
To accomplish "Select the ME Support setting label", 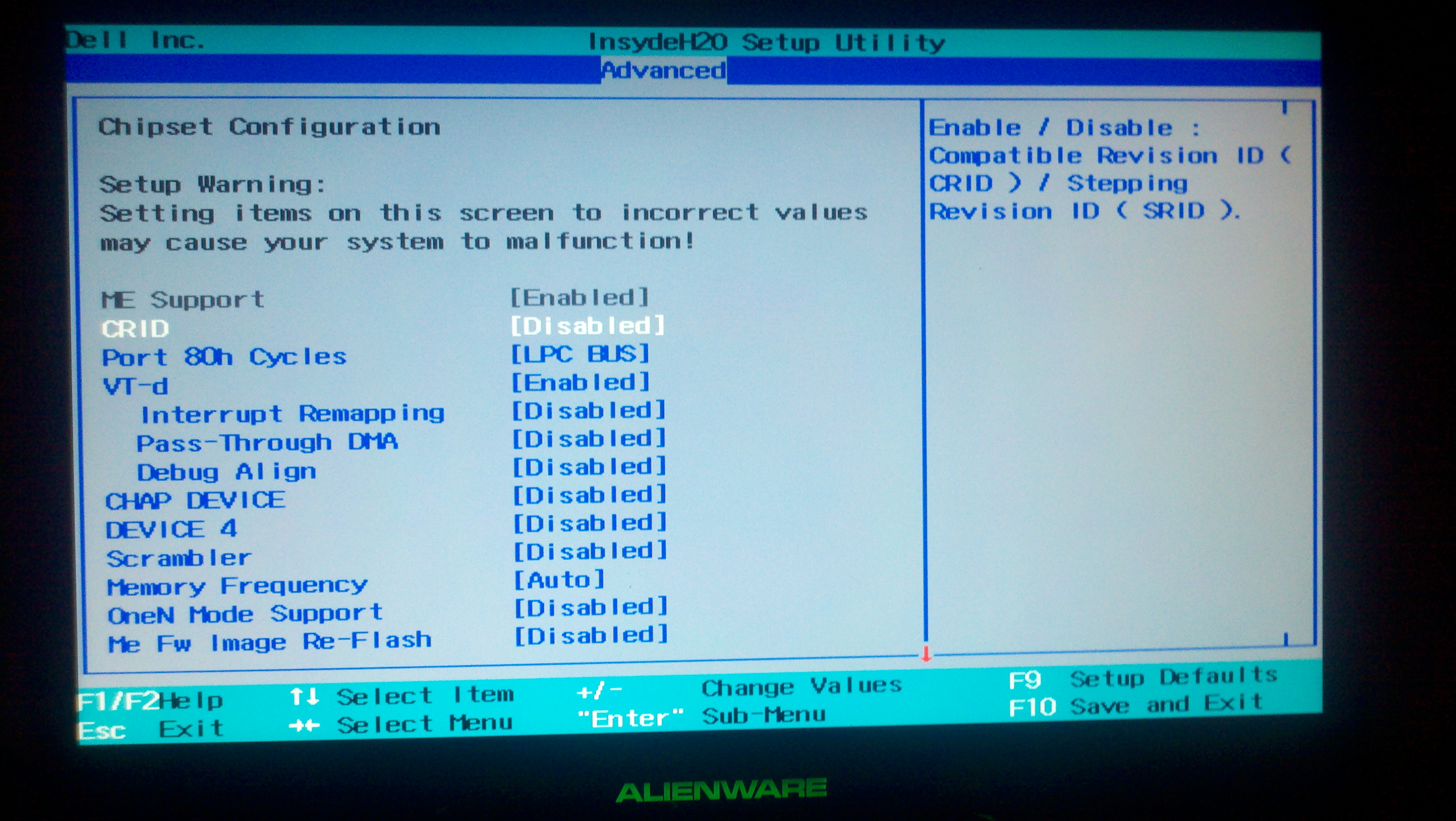I will click(182, 300).
